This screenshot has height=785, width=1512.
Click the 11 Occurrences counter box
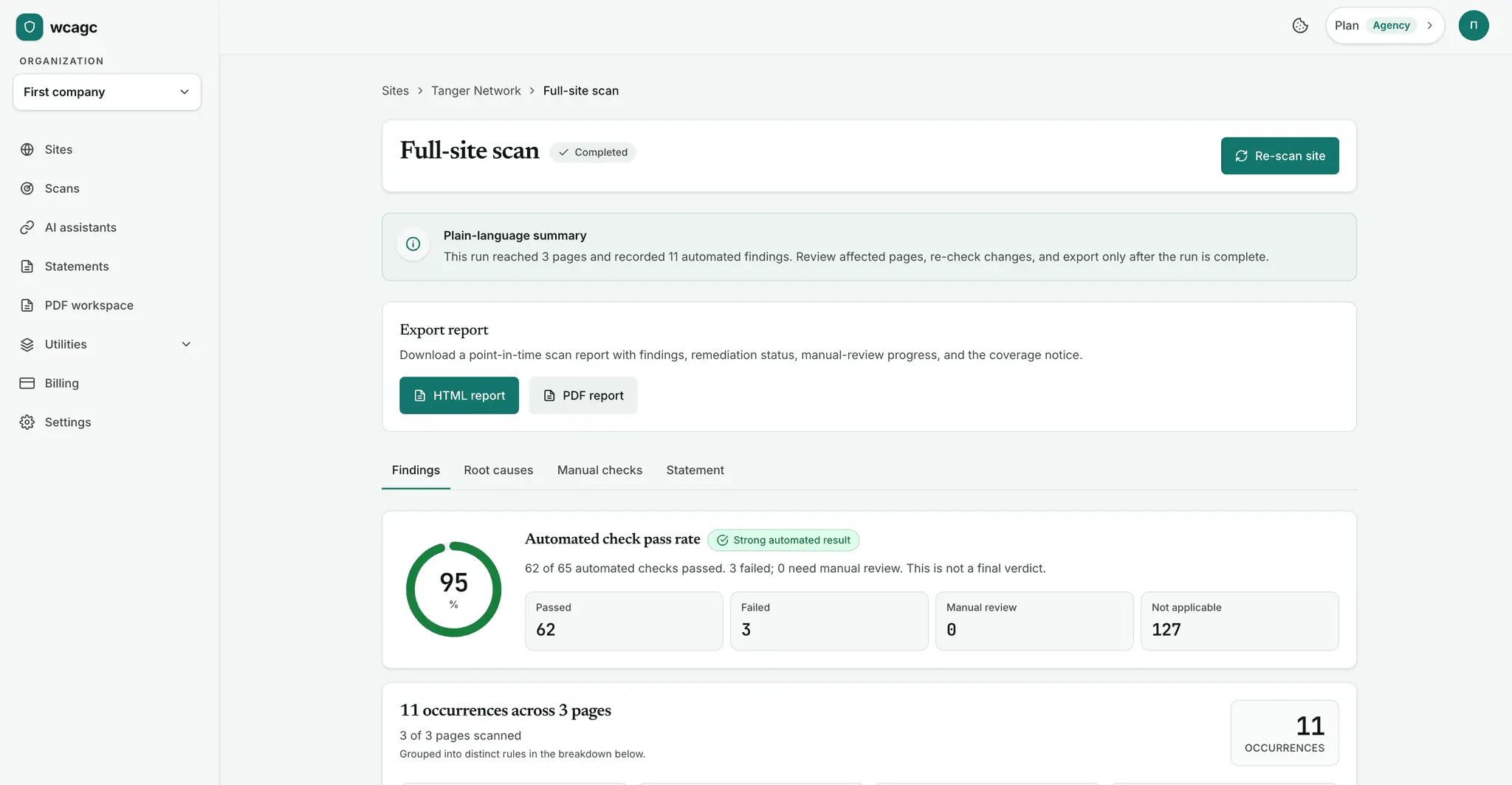pos(1285,733)
